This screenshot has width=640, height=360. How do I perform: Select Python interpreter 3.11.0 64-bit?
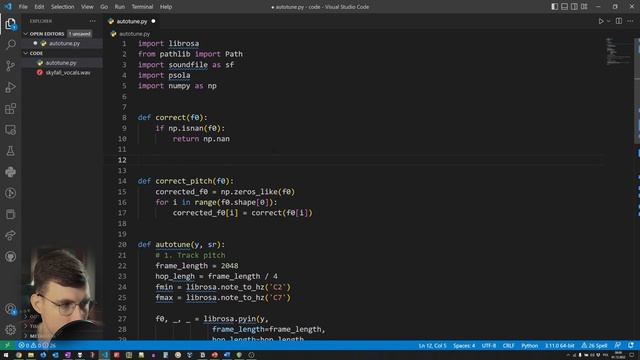coord(560,345)
